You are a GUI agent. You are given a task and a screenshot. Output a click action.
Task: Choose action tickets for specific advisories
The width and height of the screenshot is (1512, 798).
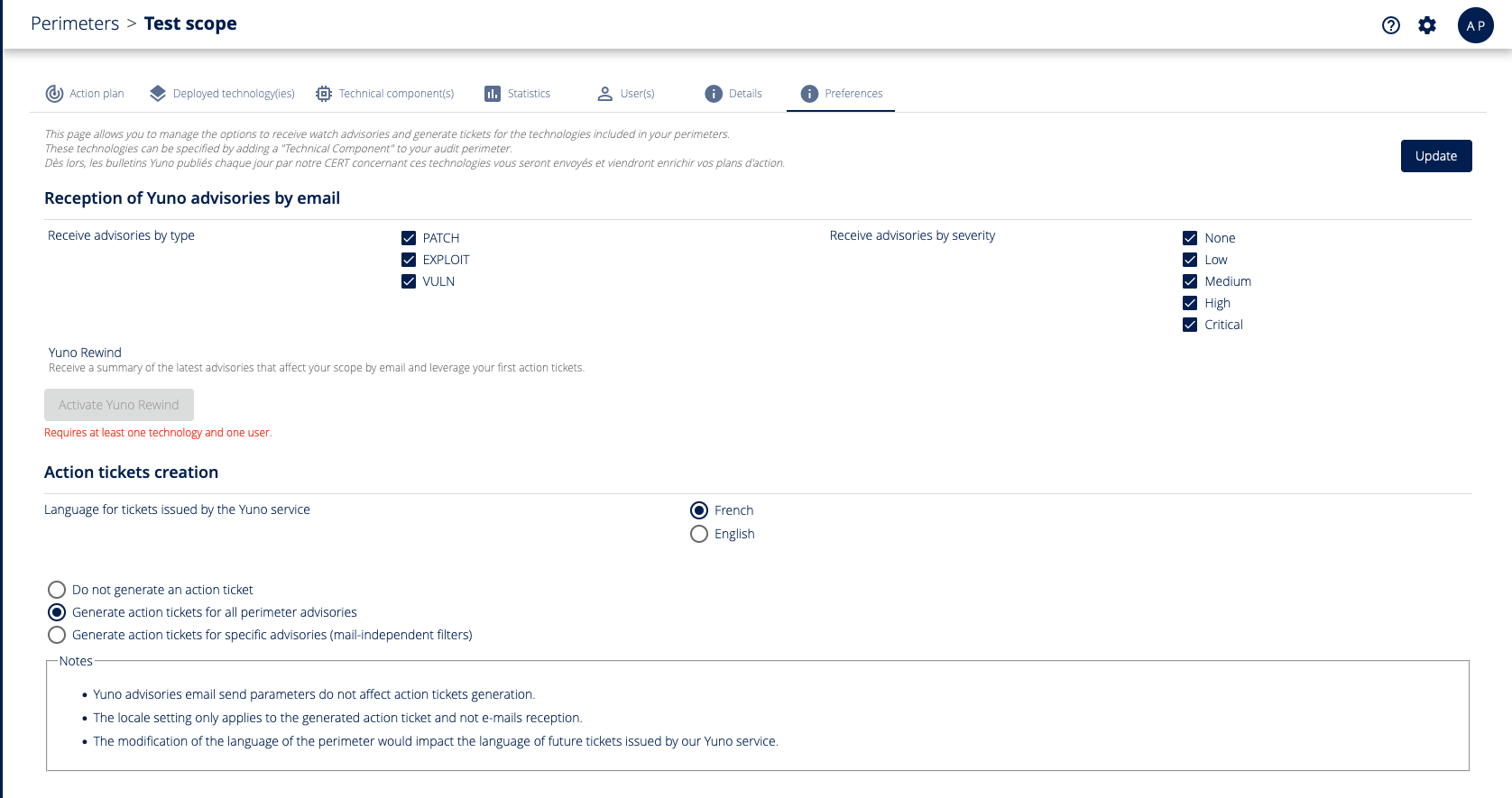point(57,635)
